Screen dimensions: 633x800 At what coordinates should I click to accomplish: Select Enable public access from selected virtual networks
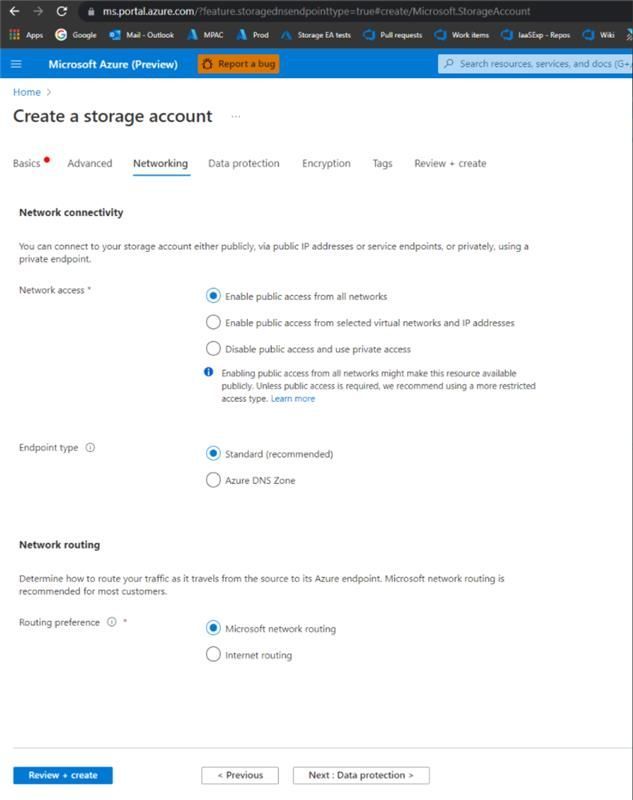pyautogui.click(x=213, y=322)
